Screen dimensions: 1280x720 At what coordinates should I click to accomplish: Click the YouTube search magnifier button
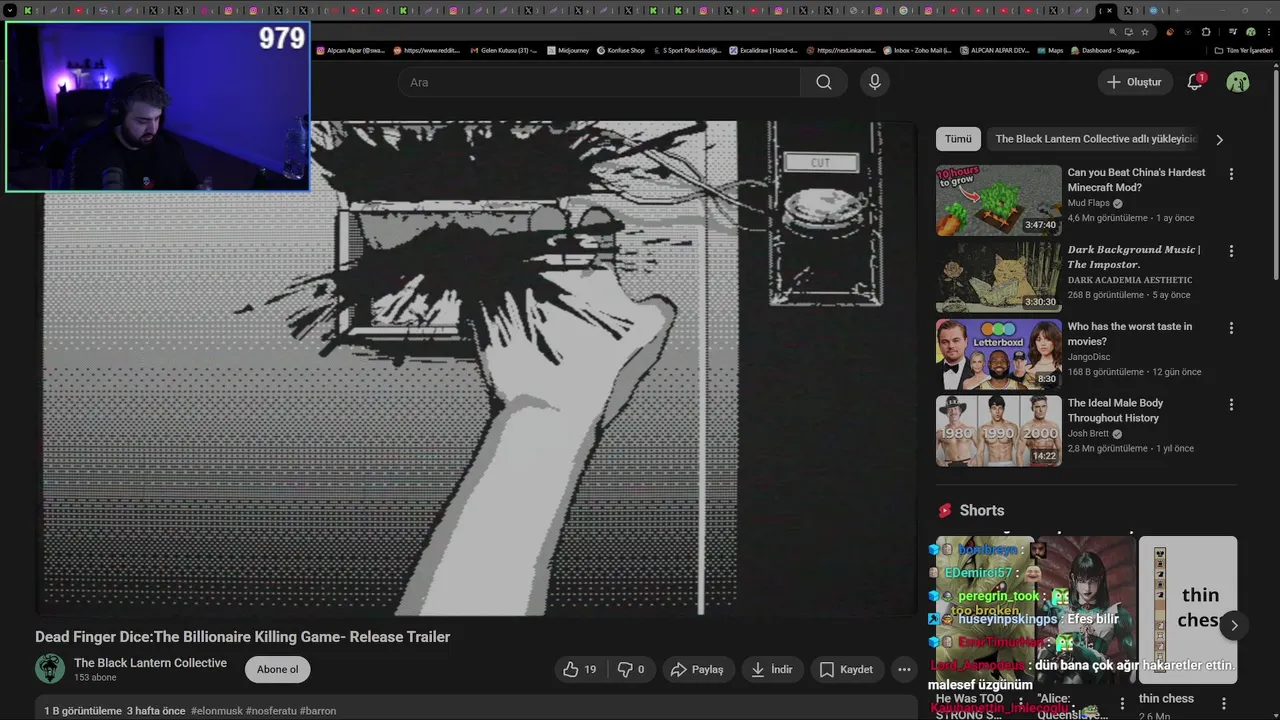[x=823, y=82]
